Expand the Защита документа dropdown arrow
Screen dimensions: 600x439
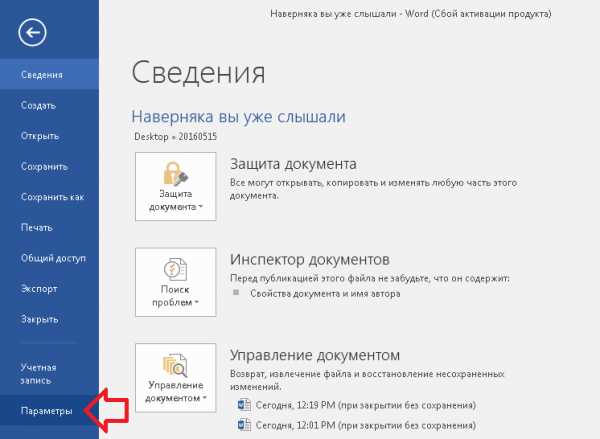pyautogui.click(x=201, y=207)
